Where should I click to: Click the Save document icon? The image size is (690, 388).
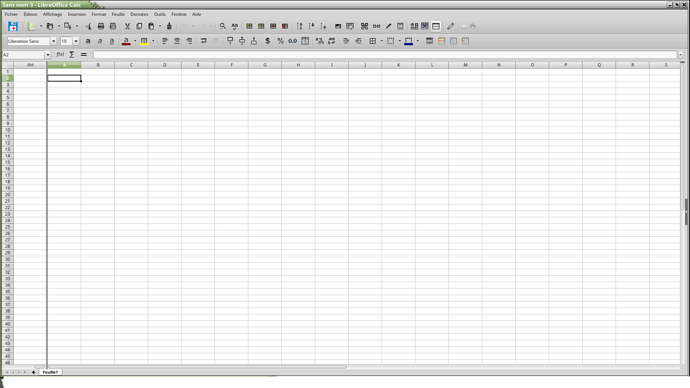pos(13,26)
